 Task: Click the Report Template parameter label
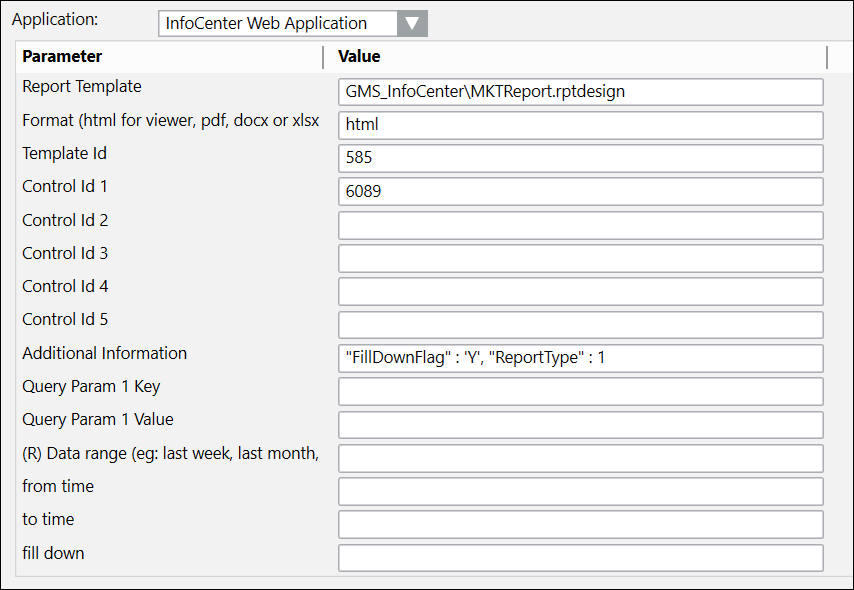pyautogui.click(x=82, y=87)
